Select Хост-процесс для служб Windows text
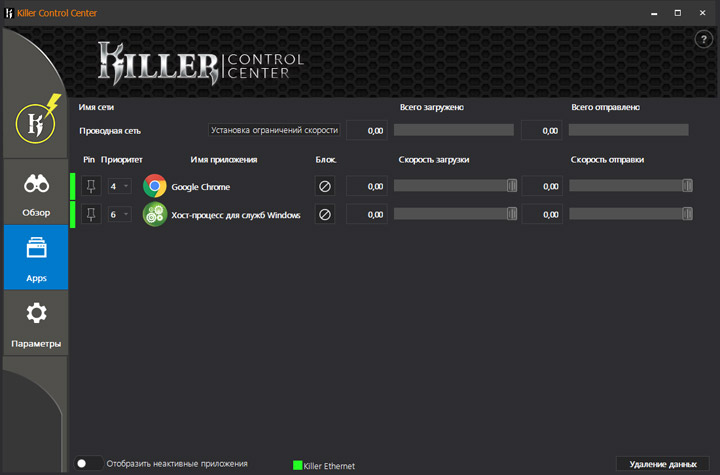 coord(236,215)
